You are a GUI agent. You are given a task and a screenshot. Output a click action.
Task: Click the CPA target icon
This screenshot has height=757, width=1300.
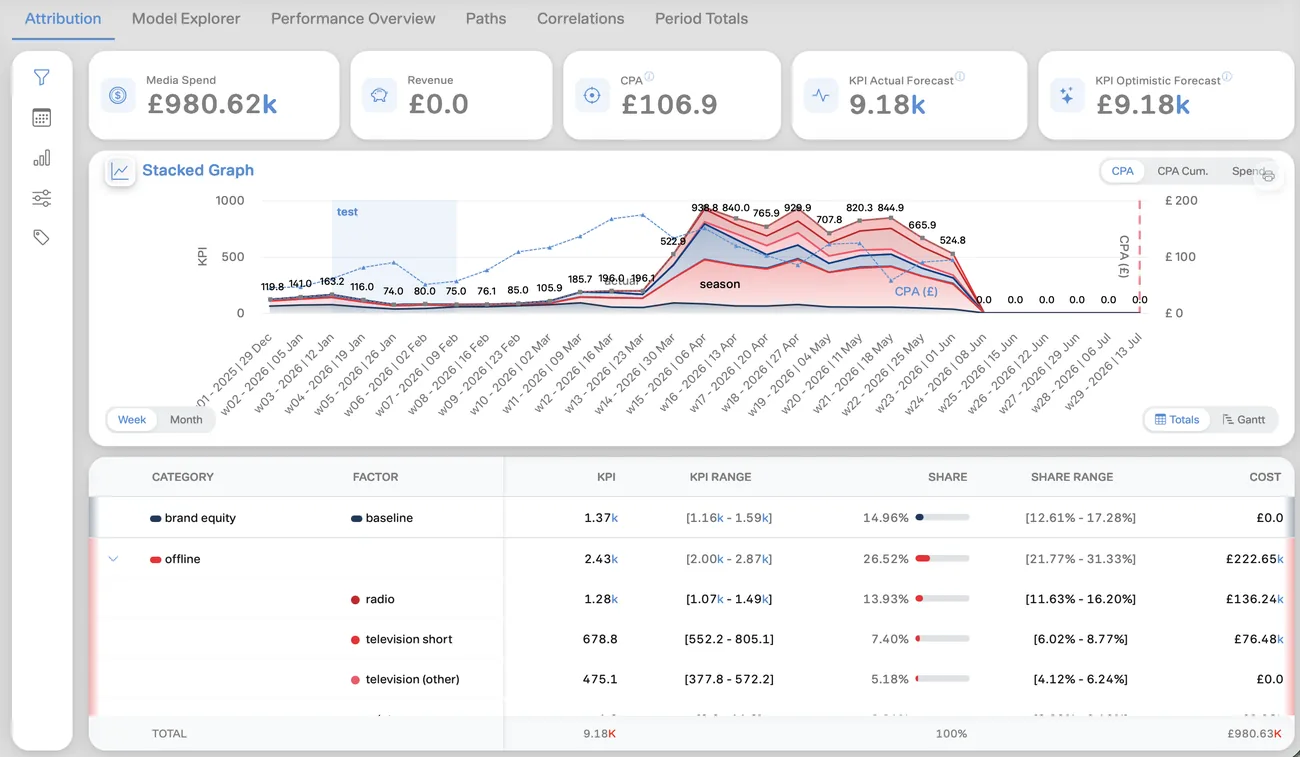click(x=592, y=96)
